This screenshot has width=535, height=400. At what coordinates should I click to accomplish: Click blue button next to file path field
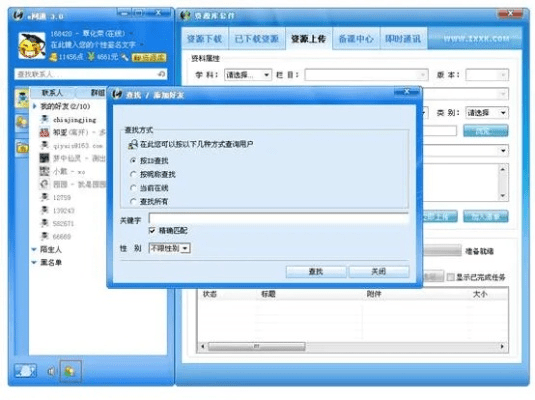click(486, 131)
